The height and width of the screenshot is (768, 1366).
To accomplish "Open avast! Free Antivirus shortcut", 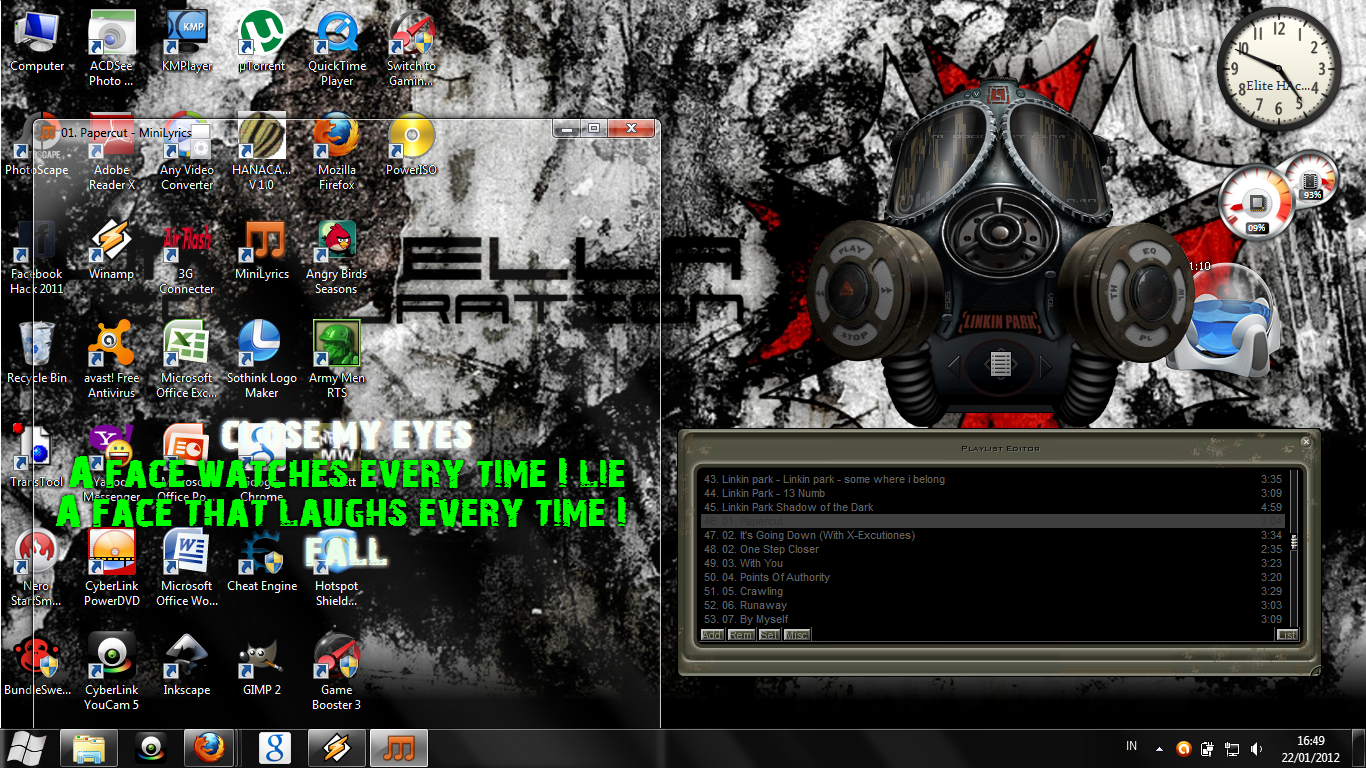I will tap(112, 360).
